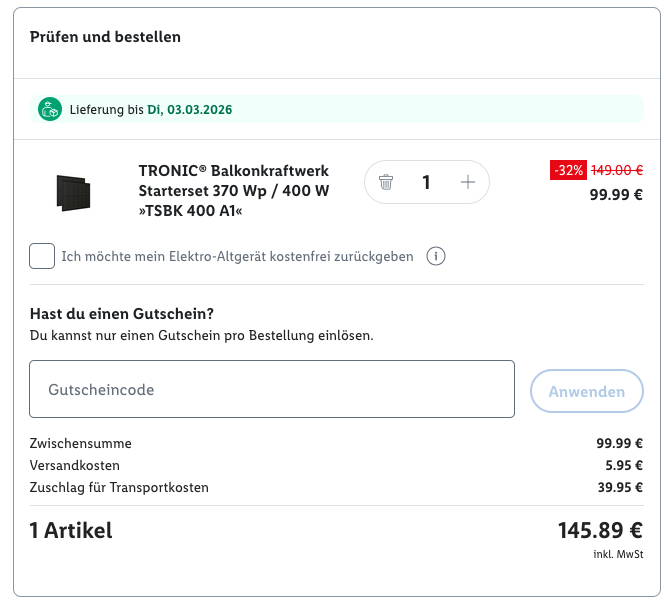Click the Zuschlag für Transportkosten line

pyautogui.click(x=119, y=487)
